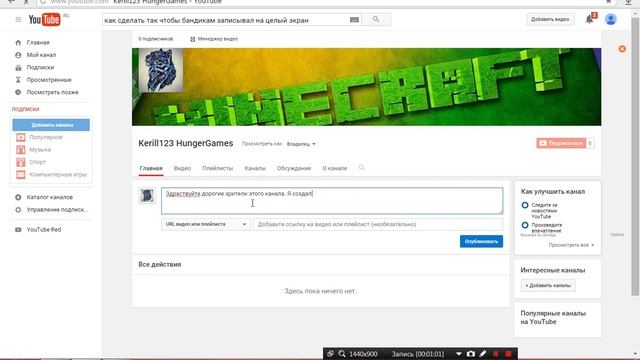Click Просмотреть все link

tap(571, 245)
